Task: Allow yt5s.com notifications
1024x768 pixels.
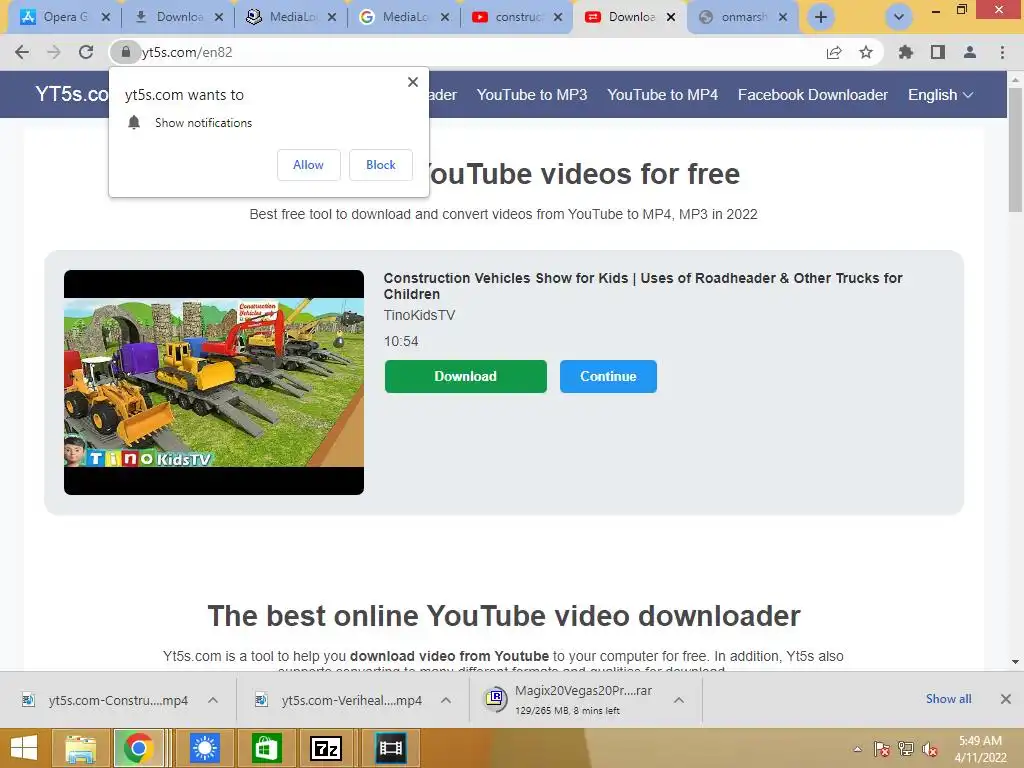Action: point(308,165)
